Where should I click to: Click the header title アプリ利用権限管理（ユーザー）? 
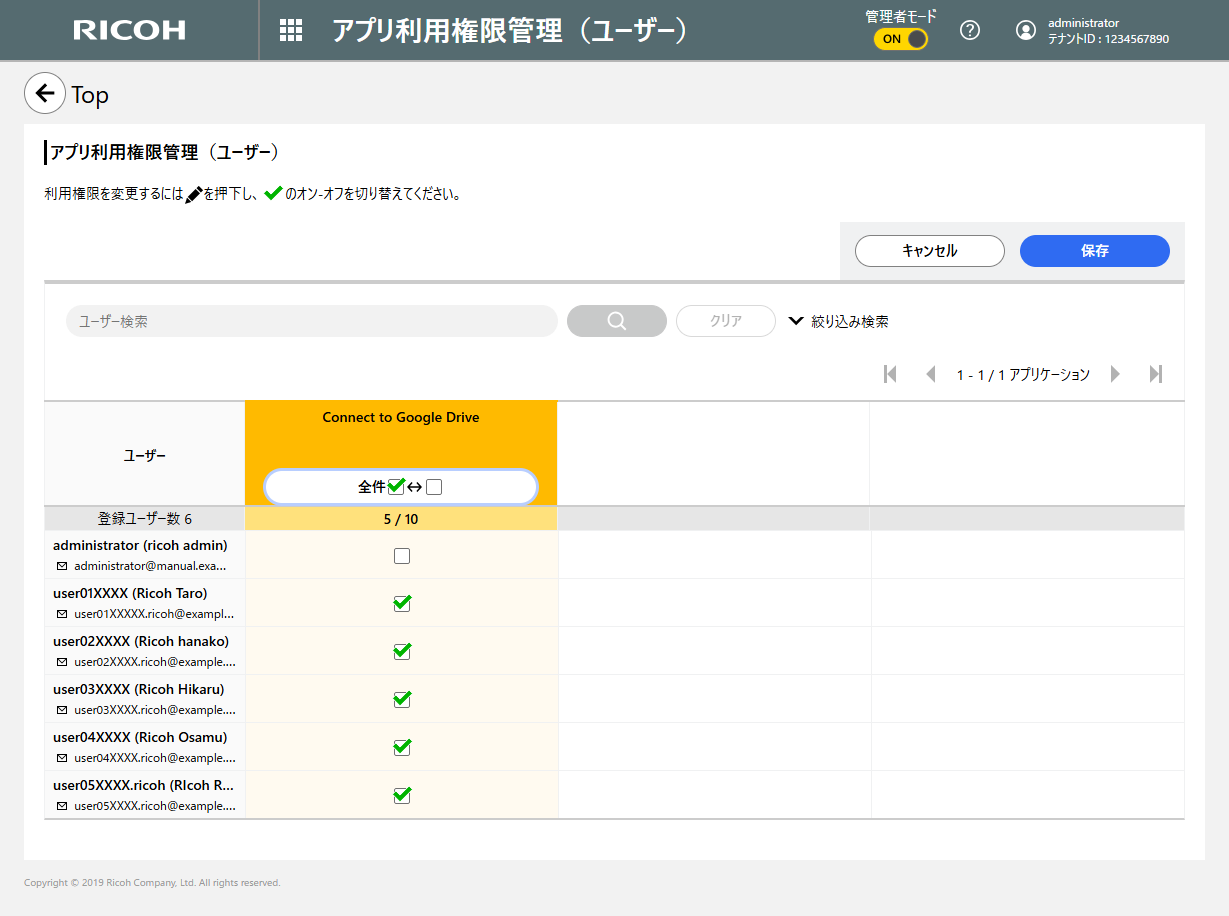[510, 30]
